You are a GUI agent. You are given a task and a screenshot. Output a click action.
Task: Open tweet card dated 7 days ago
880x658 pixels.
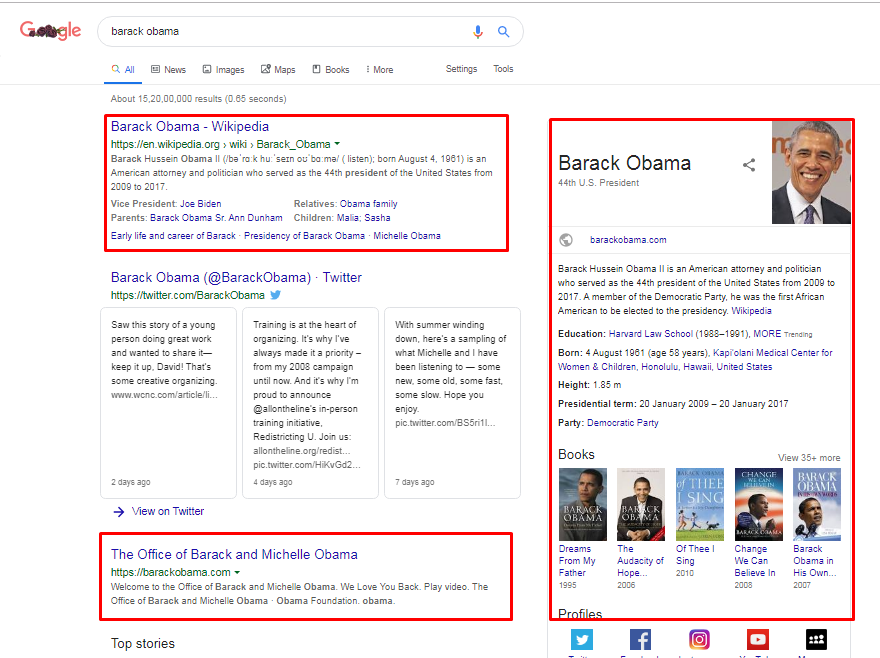pyautogui.click(x=452, y=403)
